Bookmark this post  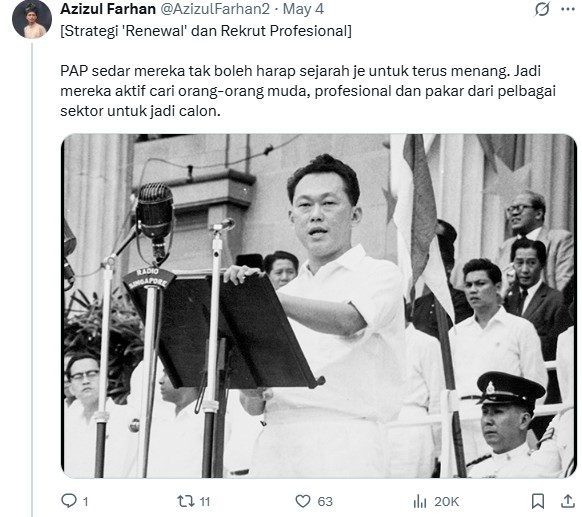(x=538, y=501)
